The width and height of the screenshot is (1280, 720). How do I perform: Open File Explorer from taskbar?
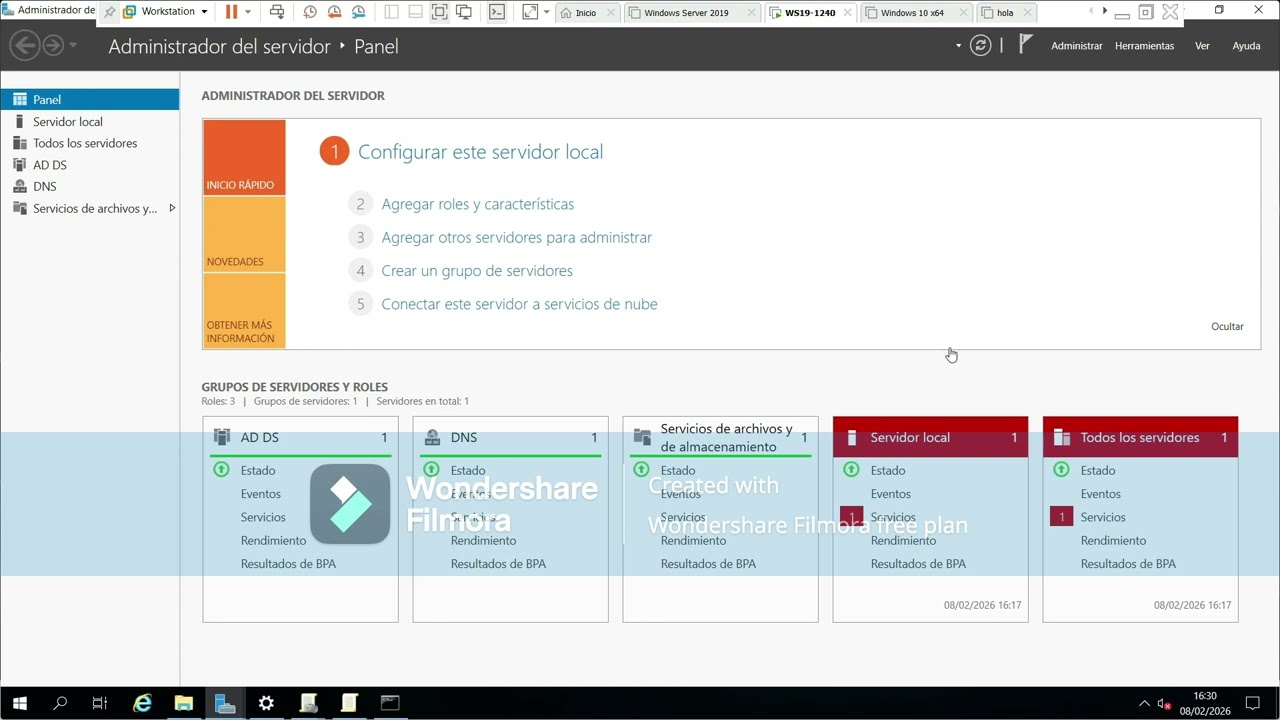coord(183,703)
